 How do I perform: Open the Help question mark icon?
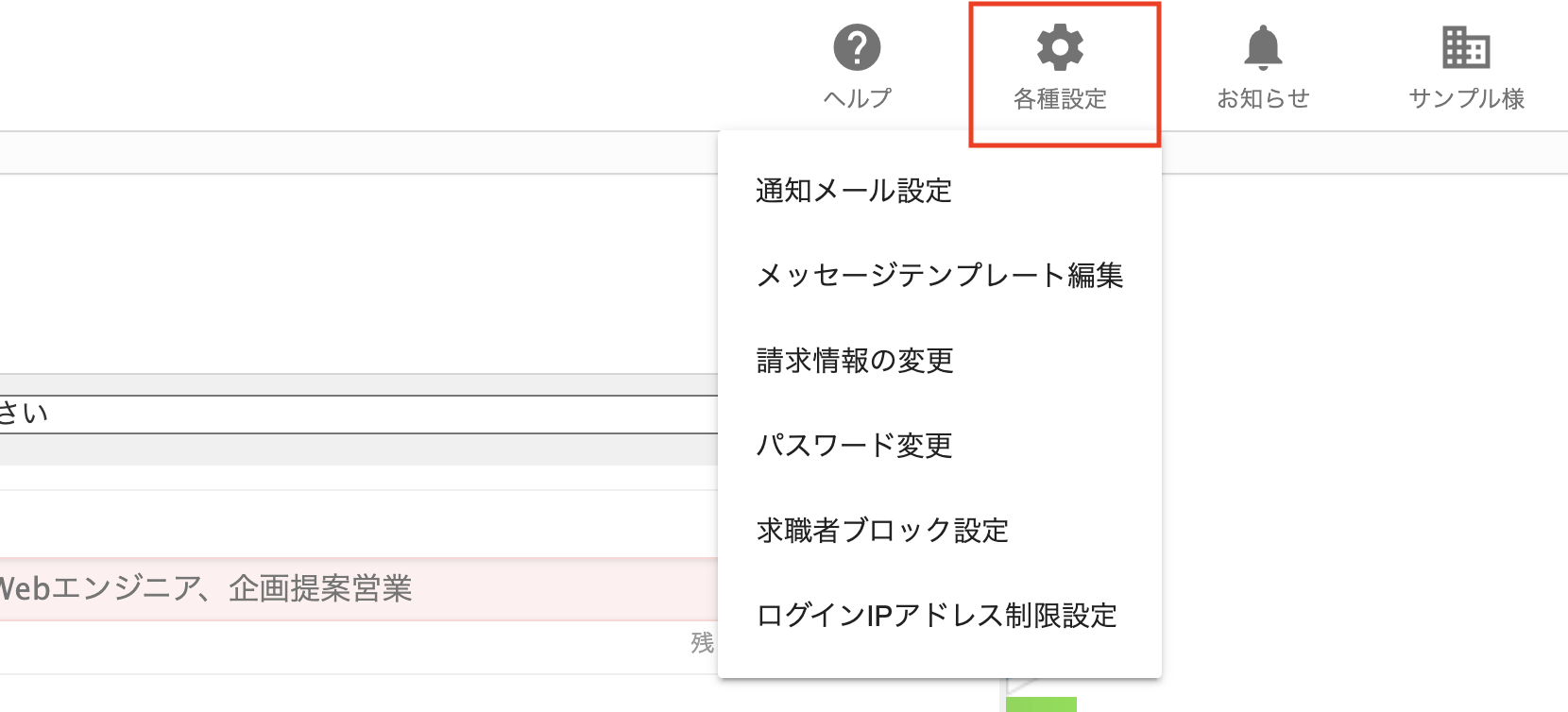(x=857, y=47)
